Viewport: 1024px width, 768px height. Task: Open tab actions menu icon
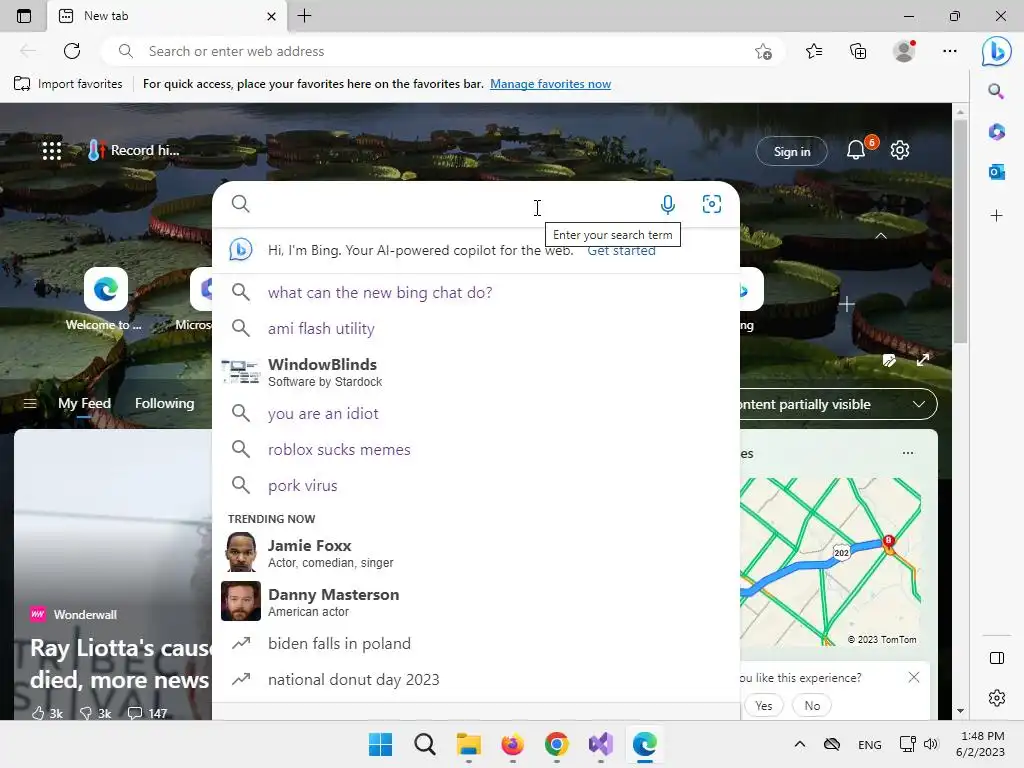[24, 16]
